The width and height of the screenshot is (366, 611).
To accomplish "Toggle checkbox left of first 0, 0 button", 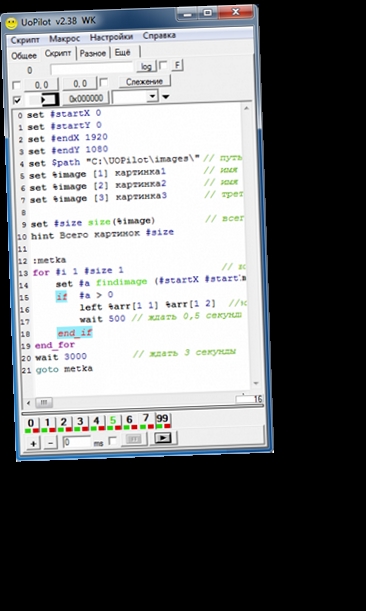I will [16, 85].
